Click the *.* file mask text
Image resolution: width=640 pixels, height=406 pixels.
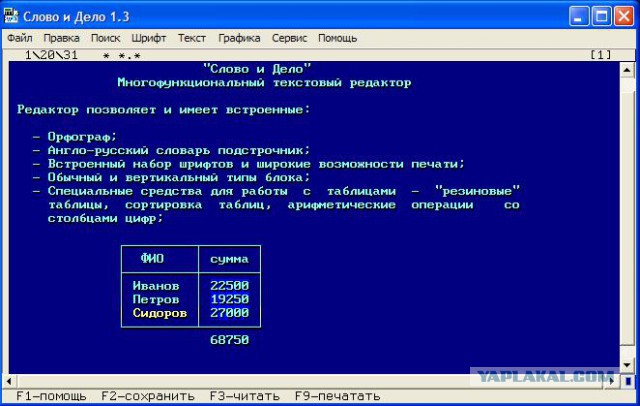click(129, 55)
